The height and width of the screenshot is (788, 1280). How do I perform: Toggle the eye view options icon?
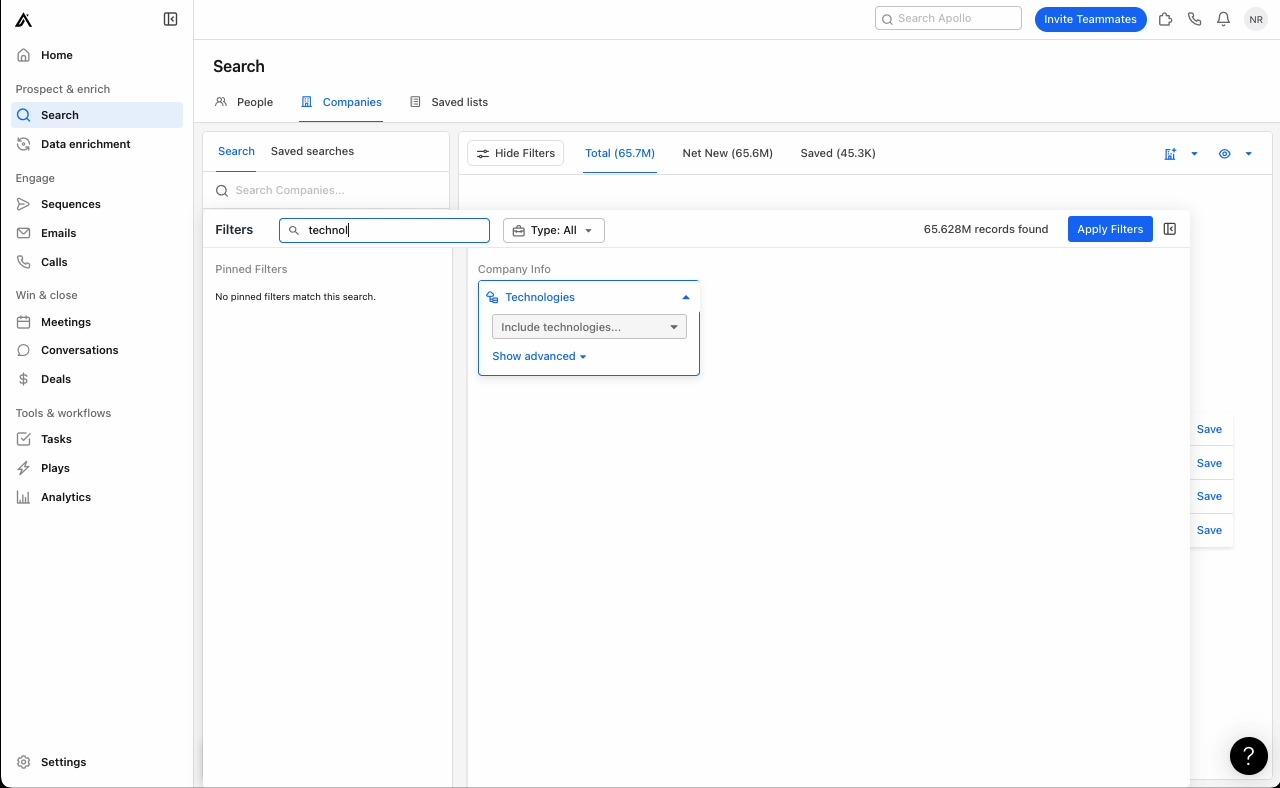tap(1224, 154)
